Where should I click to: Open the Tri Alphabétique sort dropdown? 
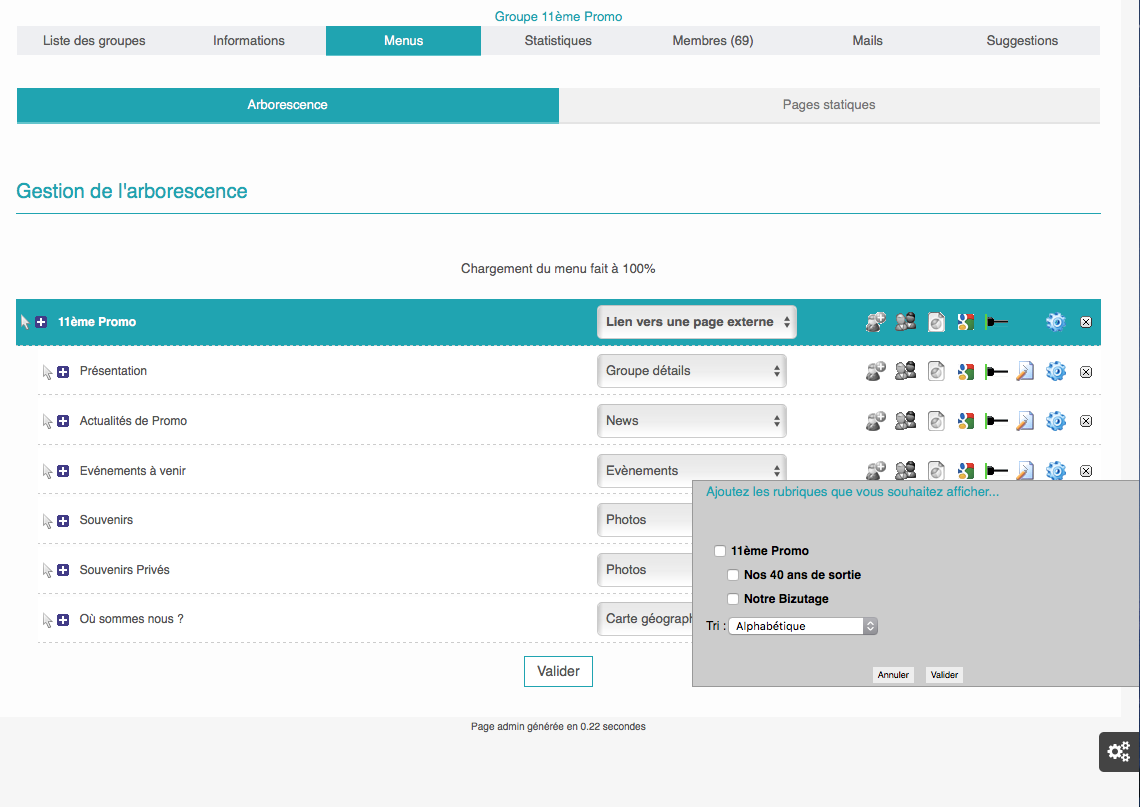pyautogui.click(x=803, y=626)
